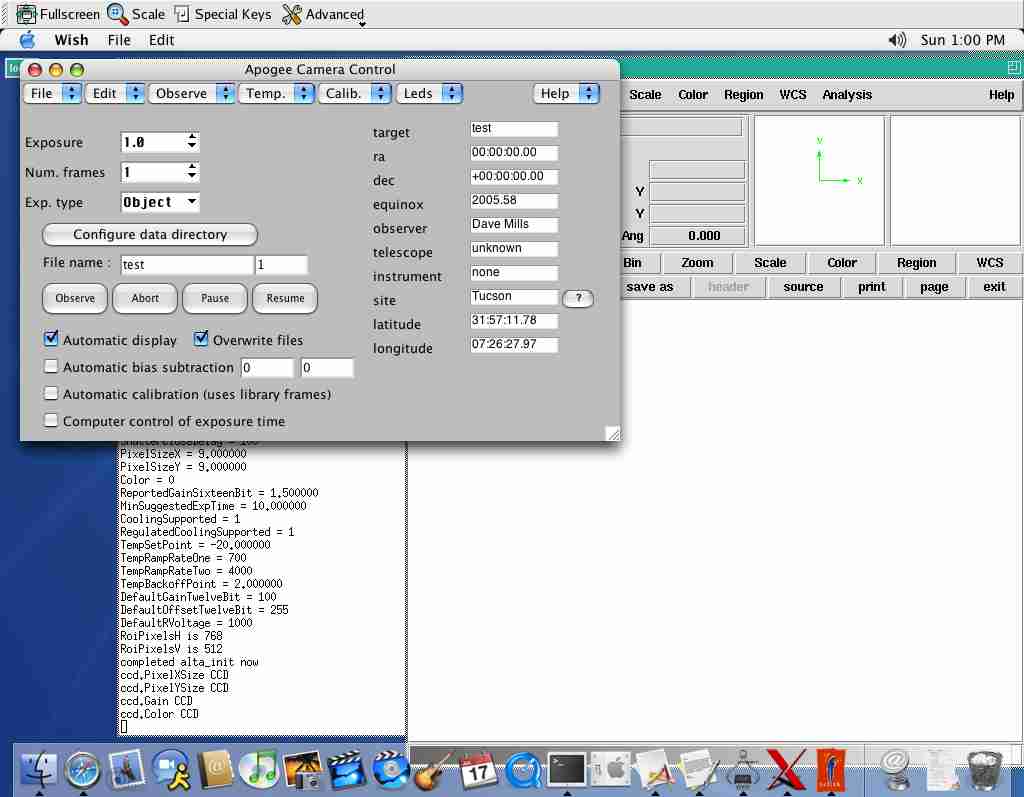Open Analysis menu in DS9 window
Image resolution: width=1024 pixels, height=797 pixels.
pyautogui.click(x=847, y=95)
